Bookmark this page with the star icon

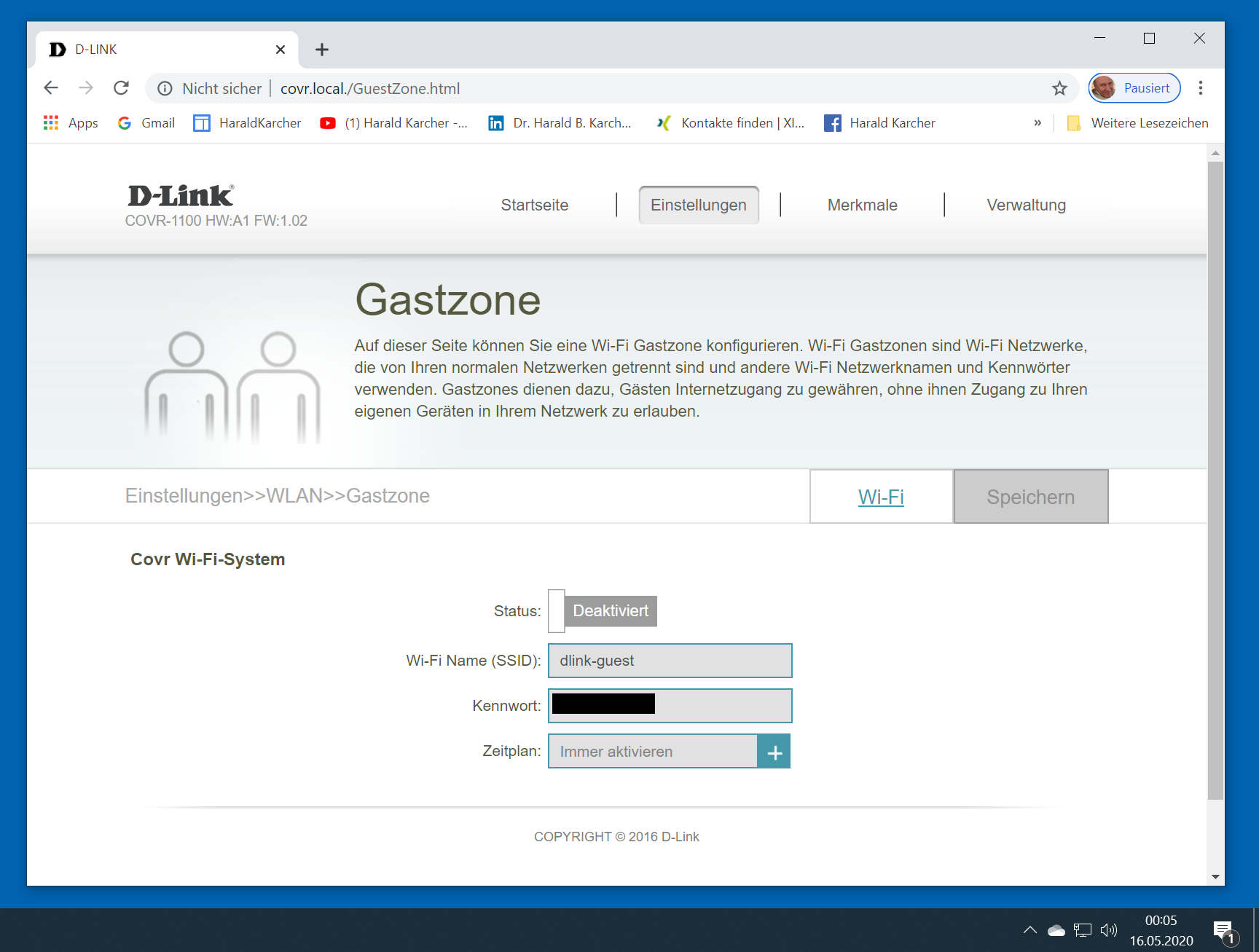[x=1059, y=88]
